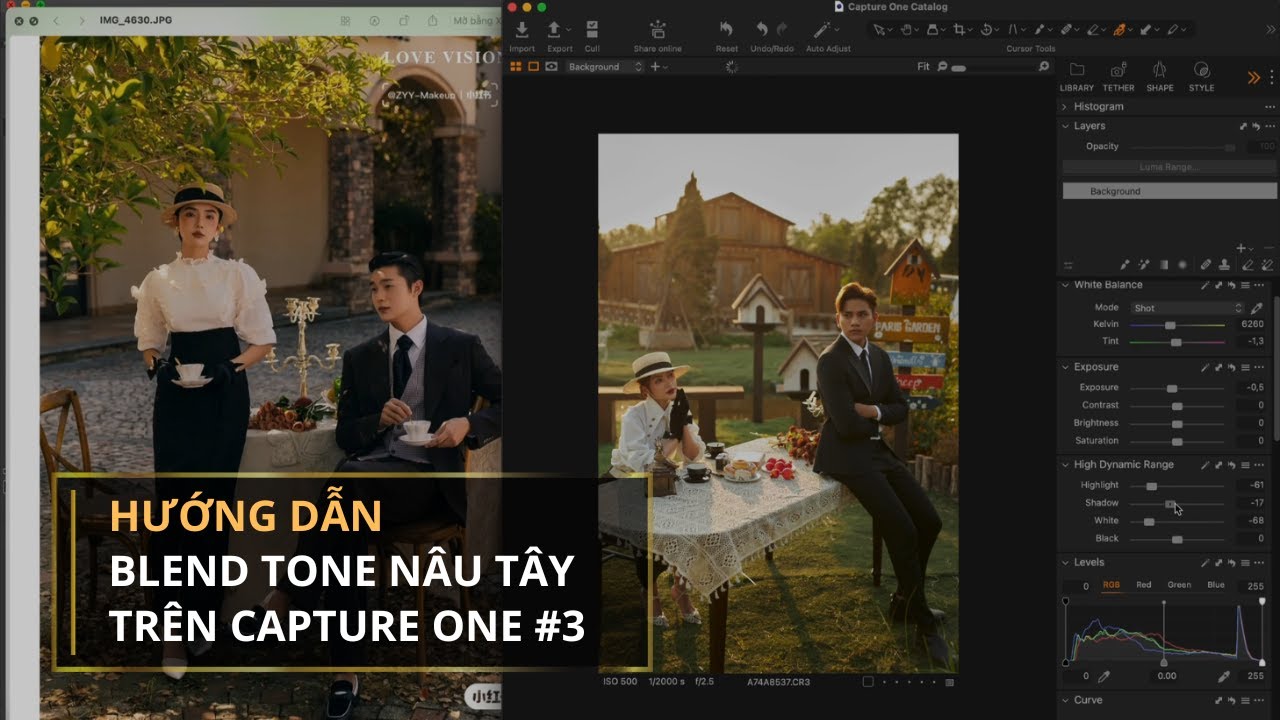Adjust the Kelvin slider
Viewport: 1280px width, 720px height.
(1170, 325)
